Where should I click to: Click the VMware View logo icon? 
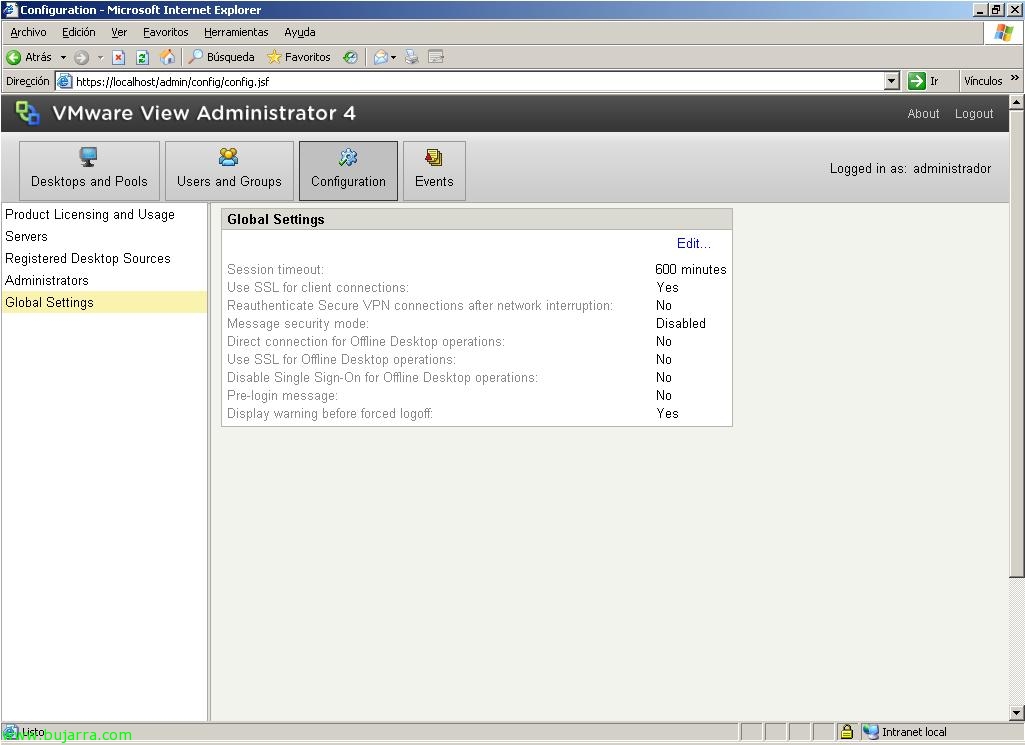tap(27, 112)
